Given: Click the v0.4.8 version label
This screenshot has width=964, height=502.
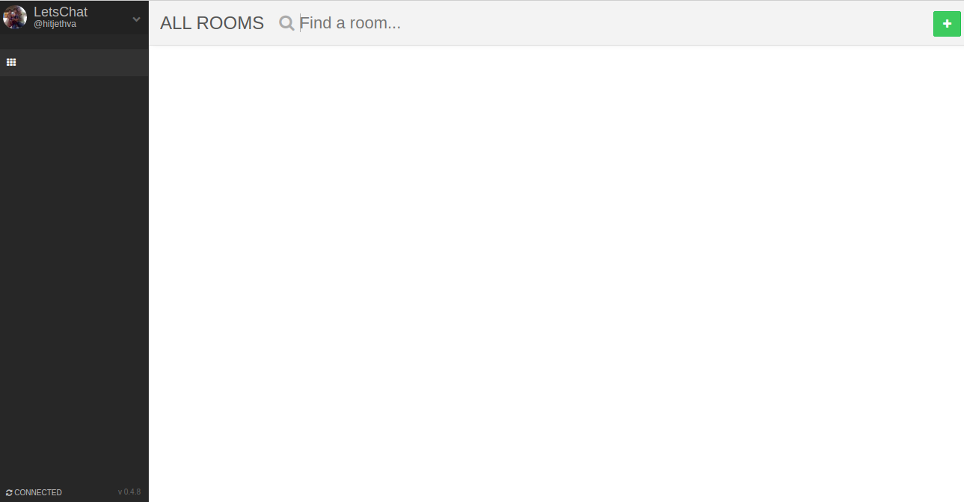Looking at the screenshot, I should [129, 492].
